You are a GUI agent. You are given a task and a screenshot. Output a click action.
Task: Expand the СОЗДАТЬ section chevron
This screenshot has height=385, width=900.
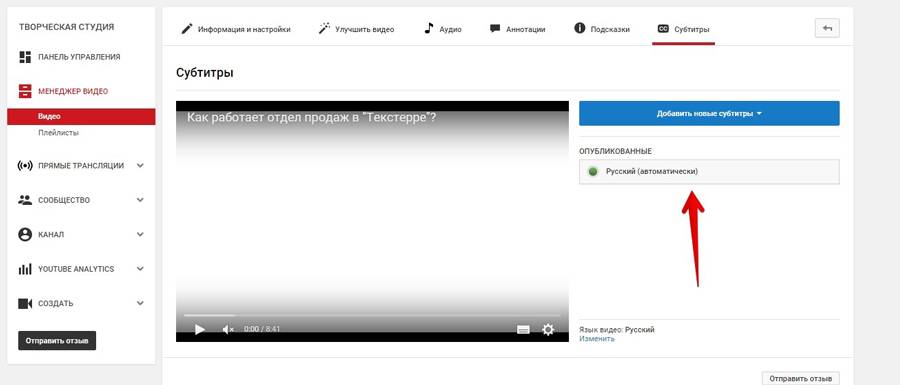(141, 304)
